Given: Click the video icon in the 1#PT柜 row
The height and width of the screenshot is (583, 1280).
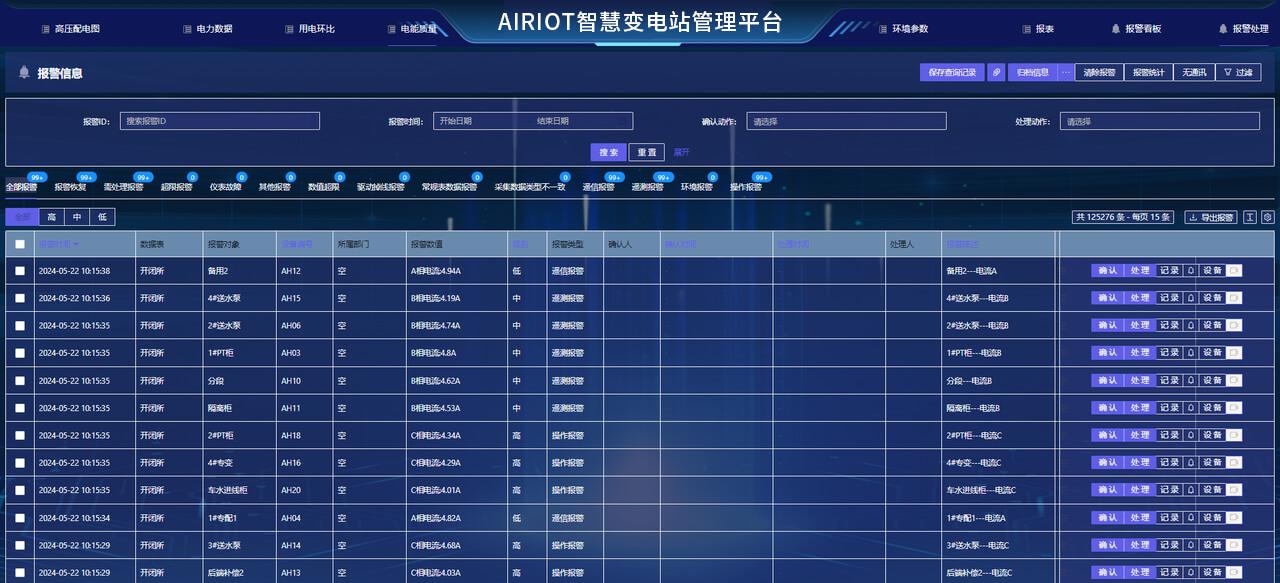Looking at the screenshot, I should click(x=1234, y=352).
